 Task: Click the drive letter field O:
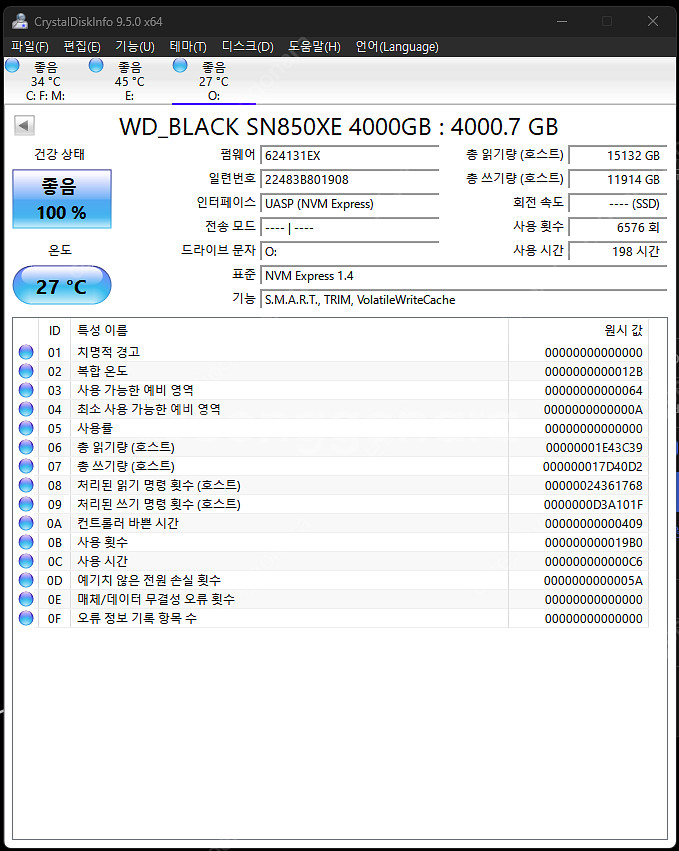[x=350, y=251]
